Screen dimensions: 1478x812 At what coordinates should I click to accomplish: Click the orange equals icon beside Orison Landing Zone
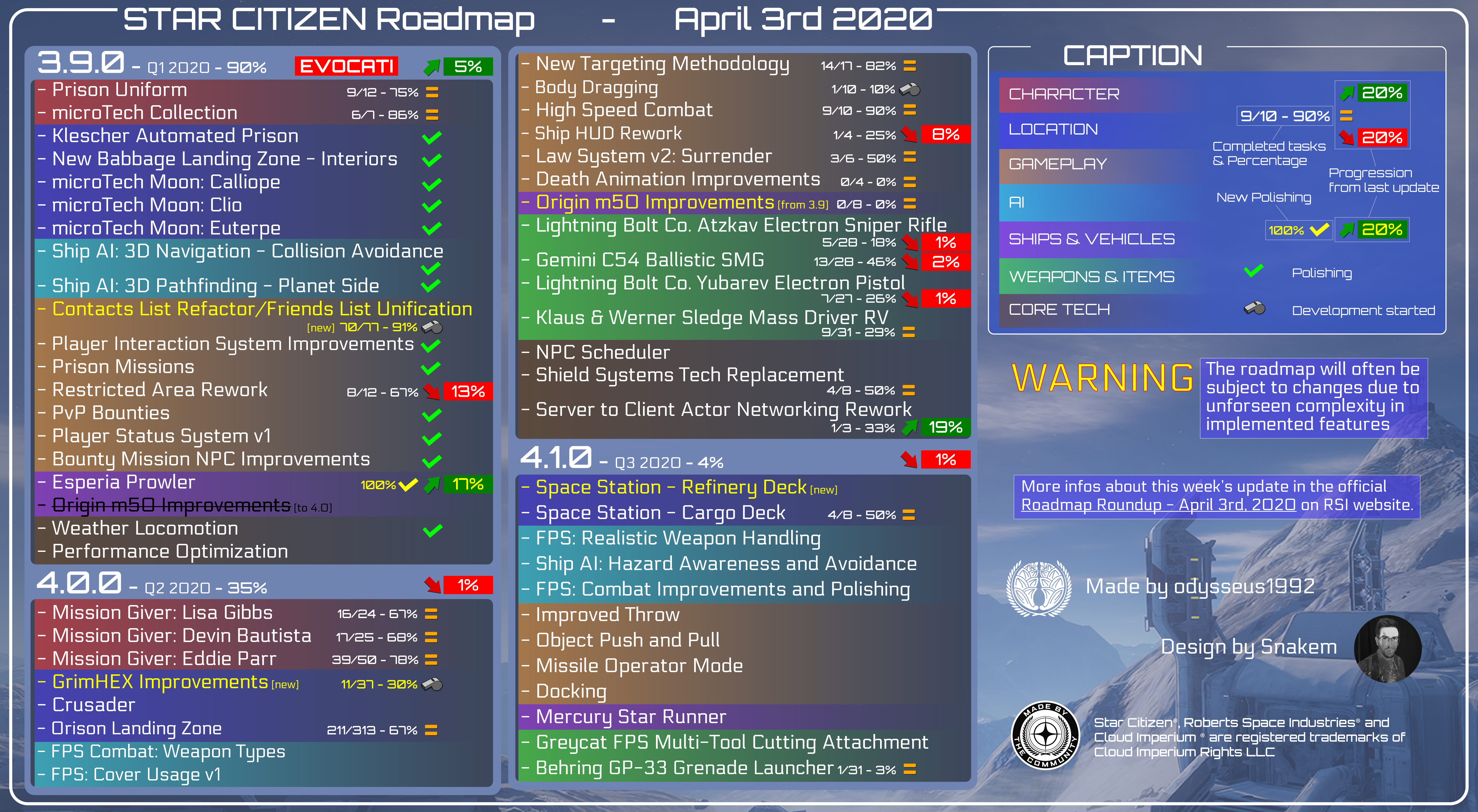click(x=431, y=730)
